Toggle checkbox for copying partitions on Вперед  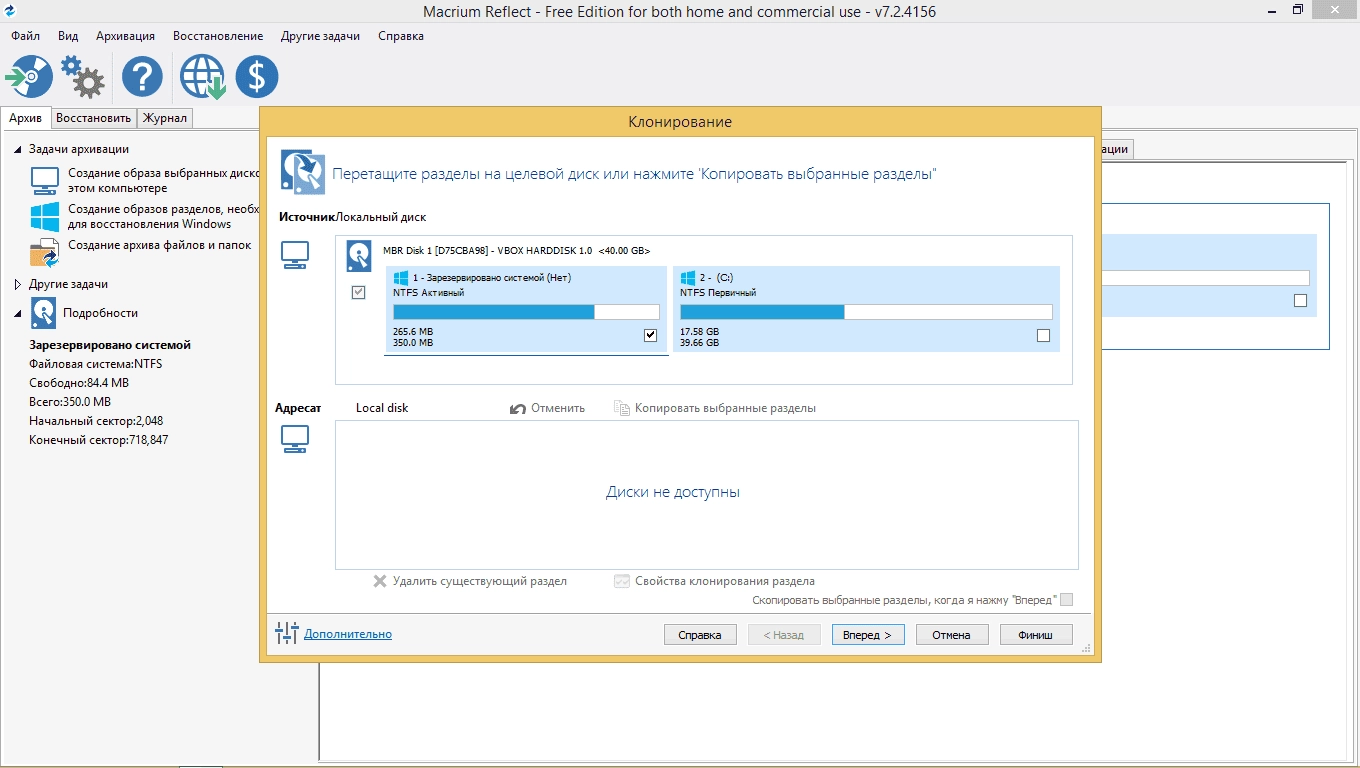click(x=1066, y=600)
